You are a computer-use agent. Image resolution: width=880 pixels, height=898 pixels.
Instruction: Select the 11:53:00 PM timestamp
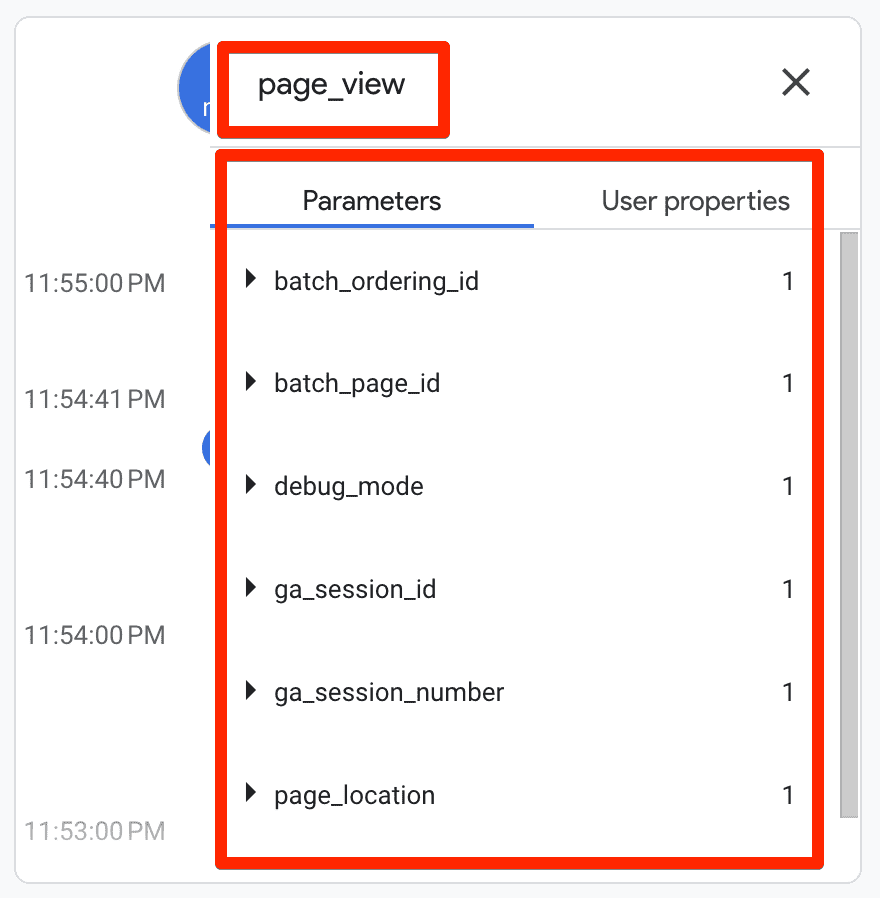95,831
